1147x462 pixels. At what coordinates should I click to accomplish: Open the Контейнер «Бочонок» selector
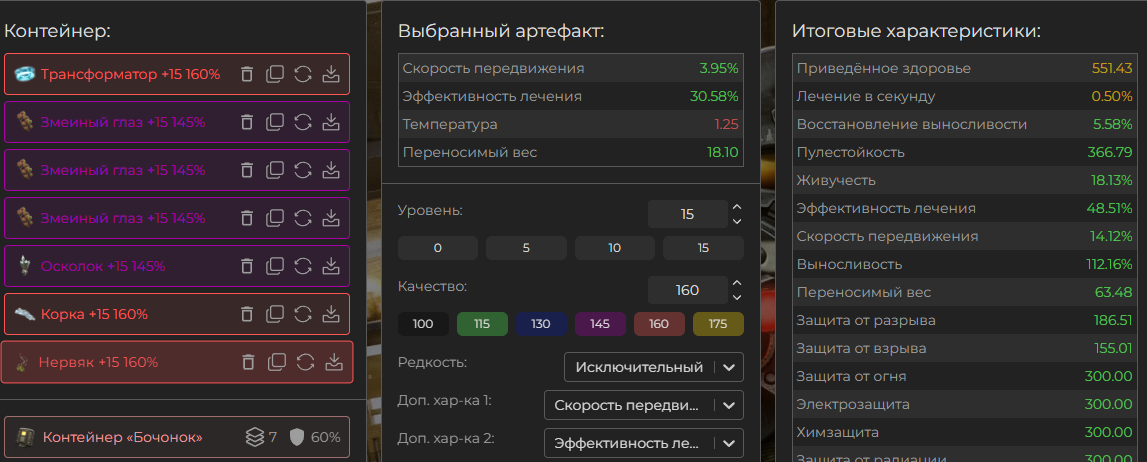[177, 437]
